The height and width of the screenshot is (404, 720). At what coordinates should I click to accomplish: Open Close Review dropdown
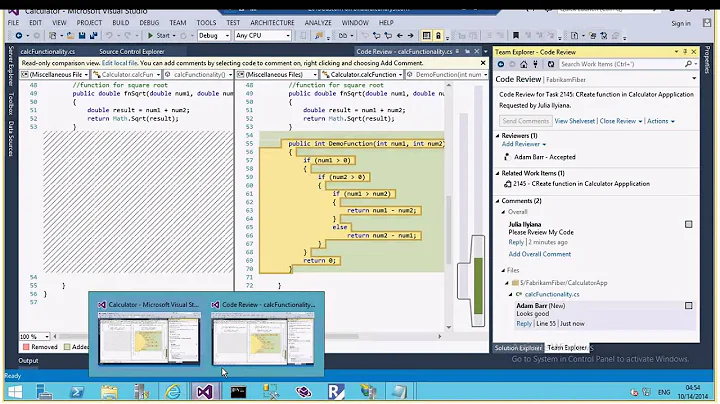[620, 121]
